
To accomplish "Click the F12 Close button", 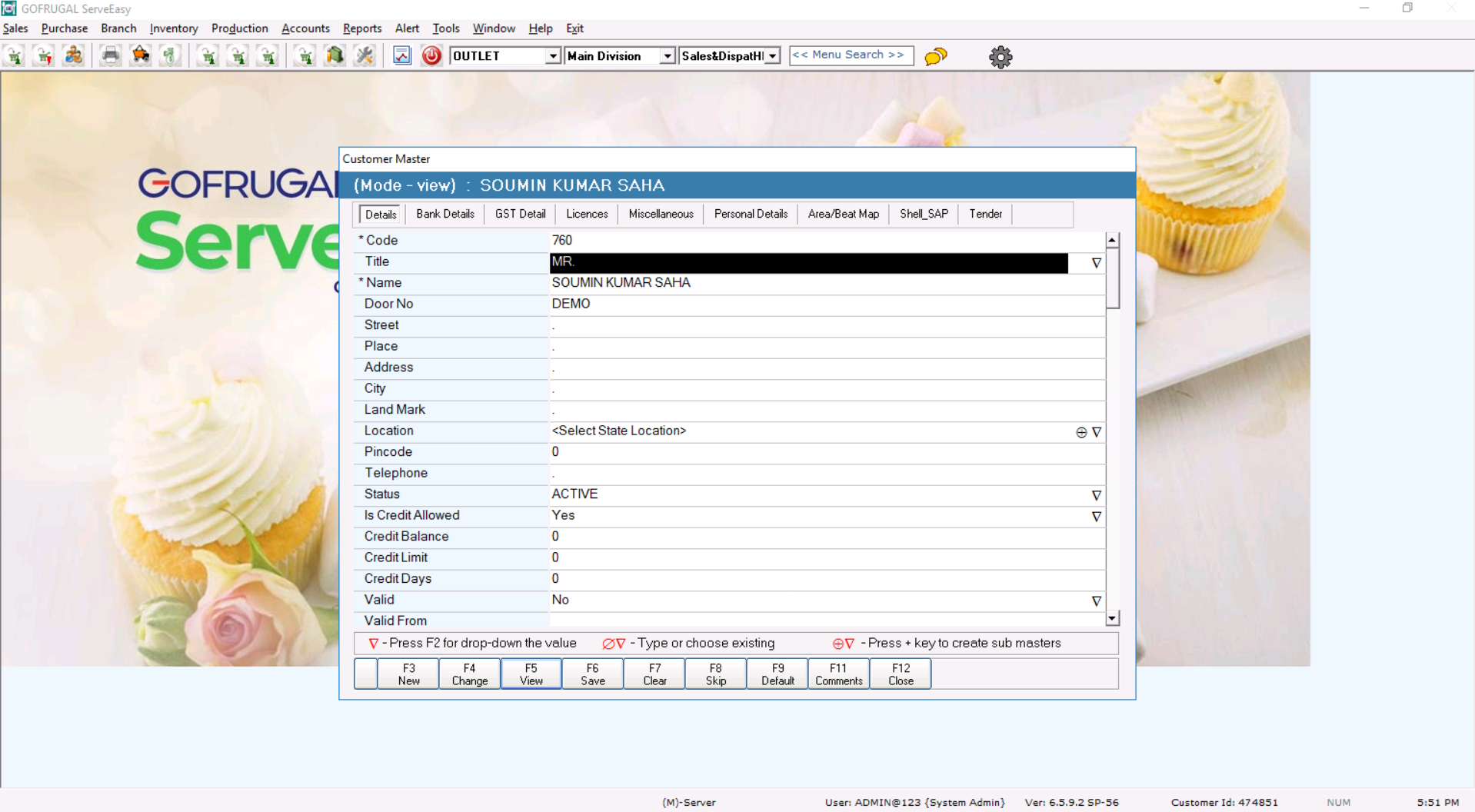I will coord(900,674).
